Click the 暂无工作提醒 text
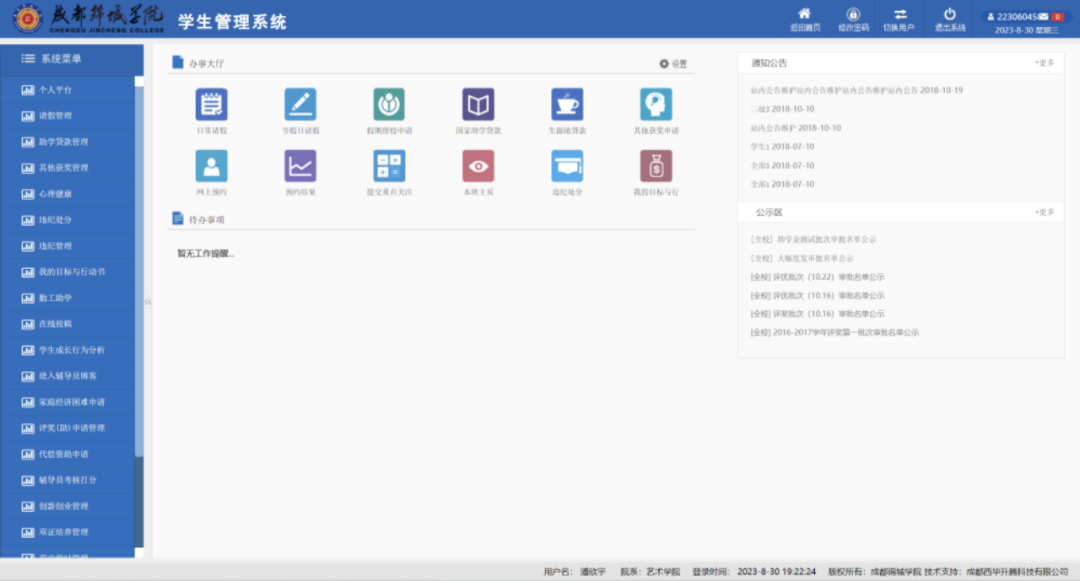The width and height of the screenshot is (1080, 581). pyautogui.click(x=206, y=253)
